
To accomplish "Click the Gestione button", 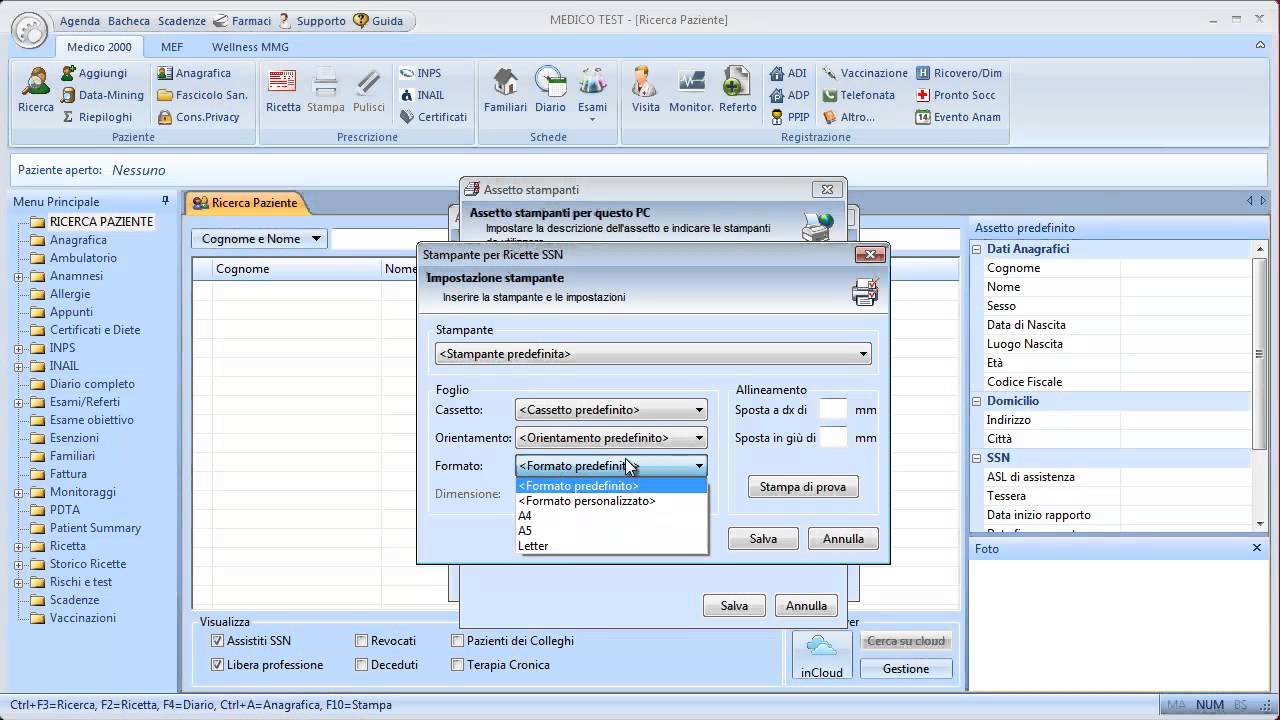I will pos(906,669).
